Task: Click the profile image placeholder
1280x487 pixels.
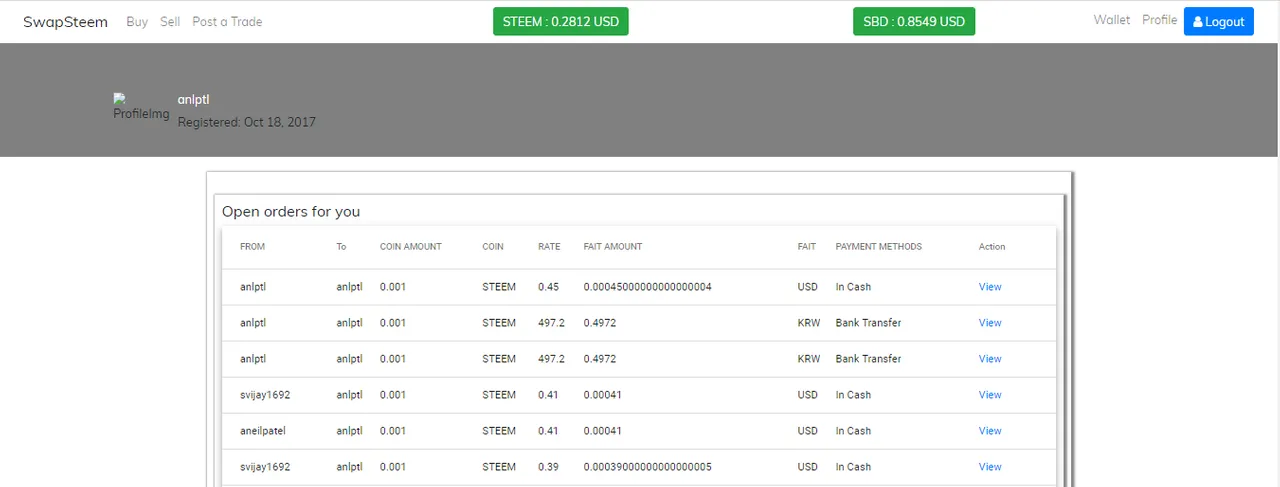Action: (x=141, y=107)
